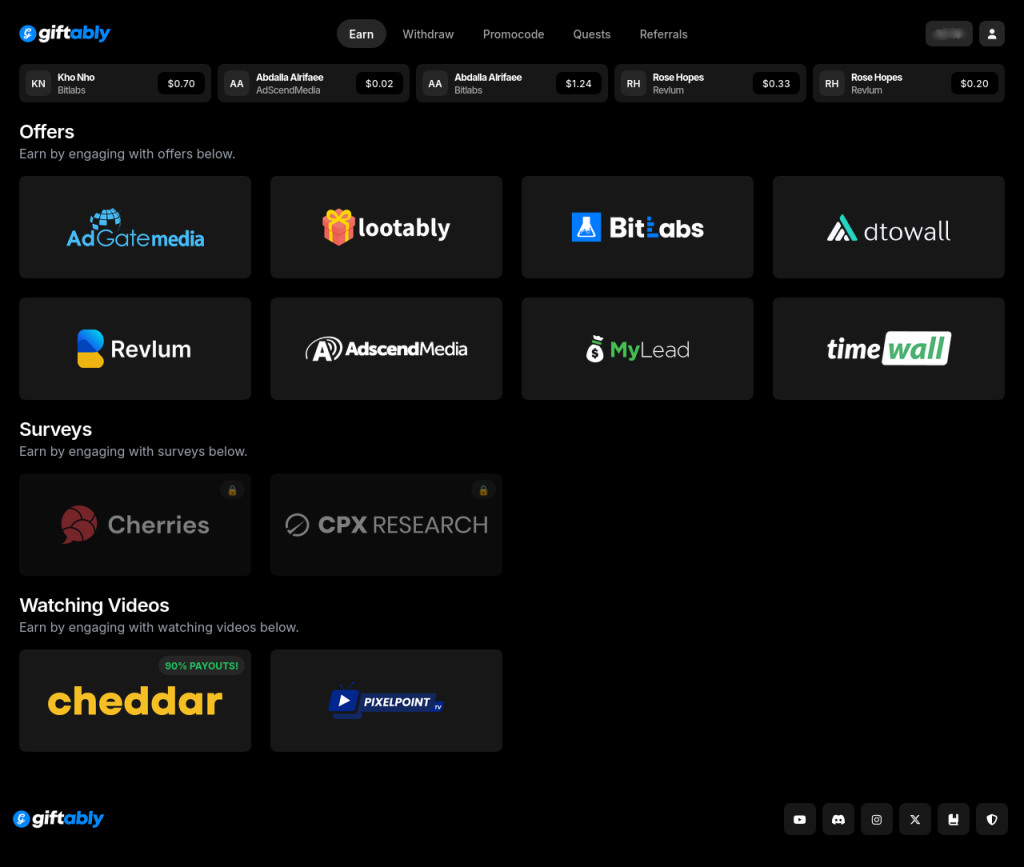Choose the MyLead offer wall
Screen dimensions: 1024x867
point(637,349)
